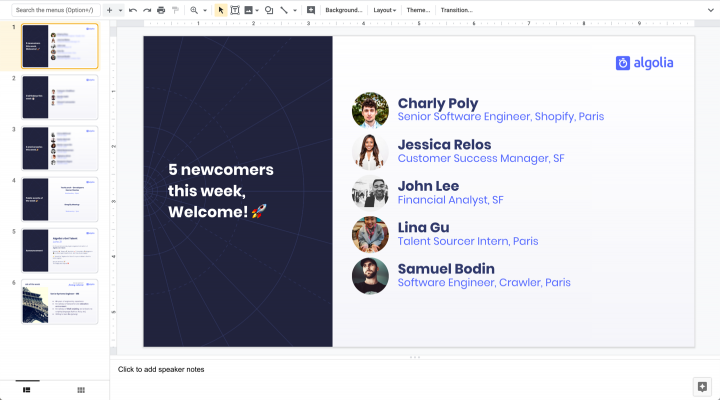Undo the last action
The height and width of the screenshot is (400, 720).
[x=133, y=10]
